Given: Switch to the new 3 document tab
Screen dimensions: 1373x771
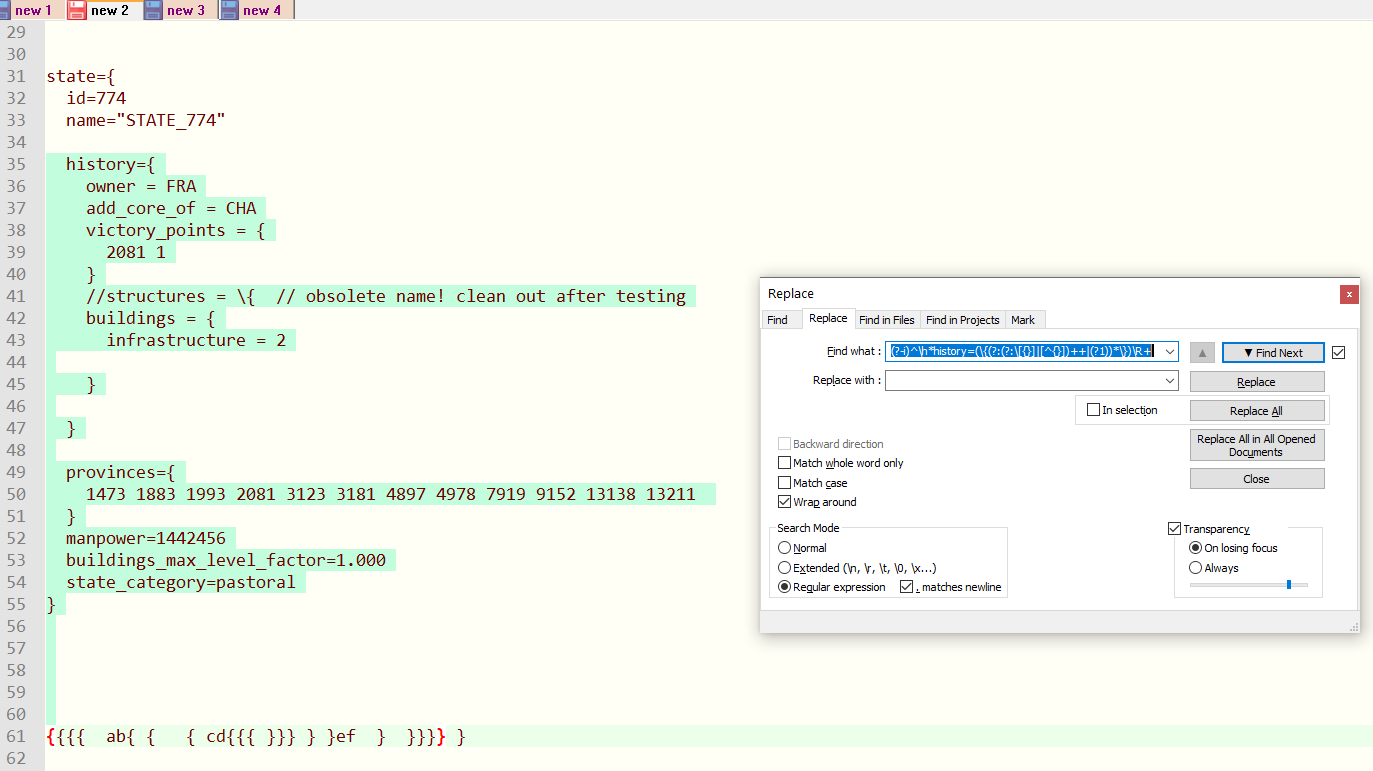Looking at the screenshot, I should click(186, 10).
